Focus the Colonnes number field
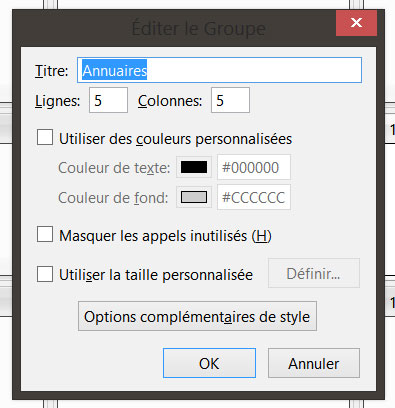 [230, 100]
